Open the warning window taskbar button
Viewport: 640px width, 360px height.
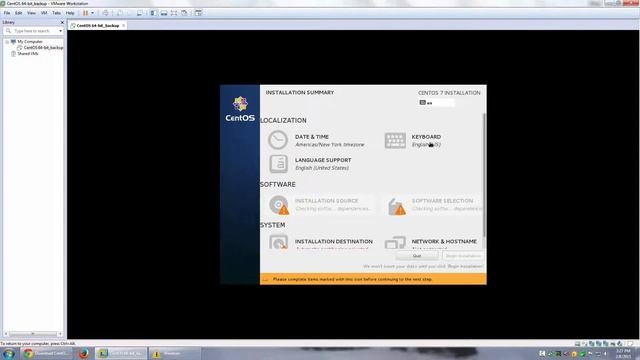click(174, 353)
